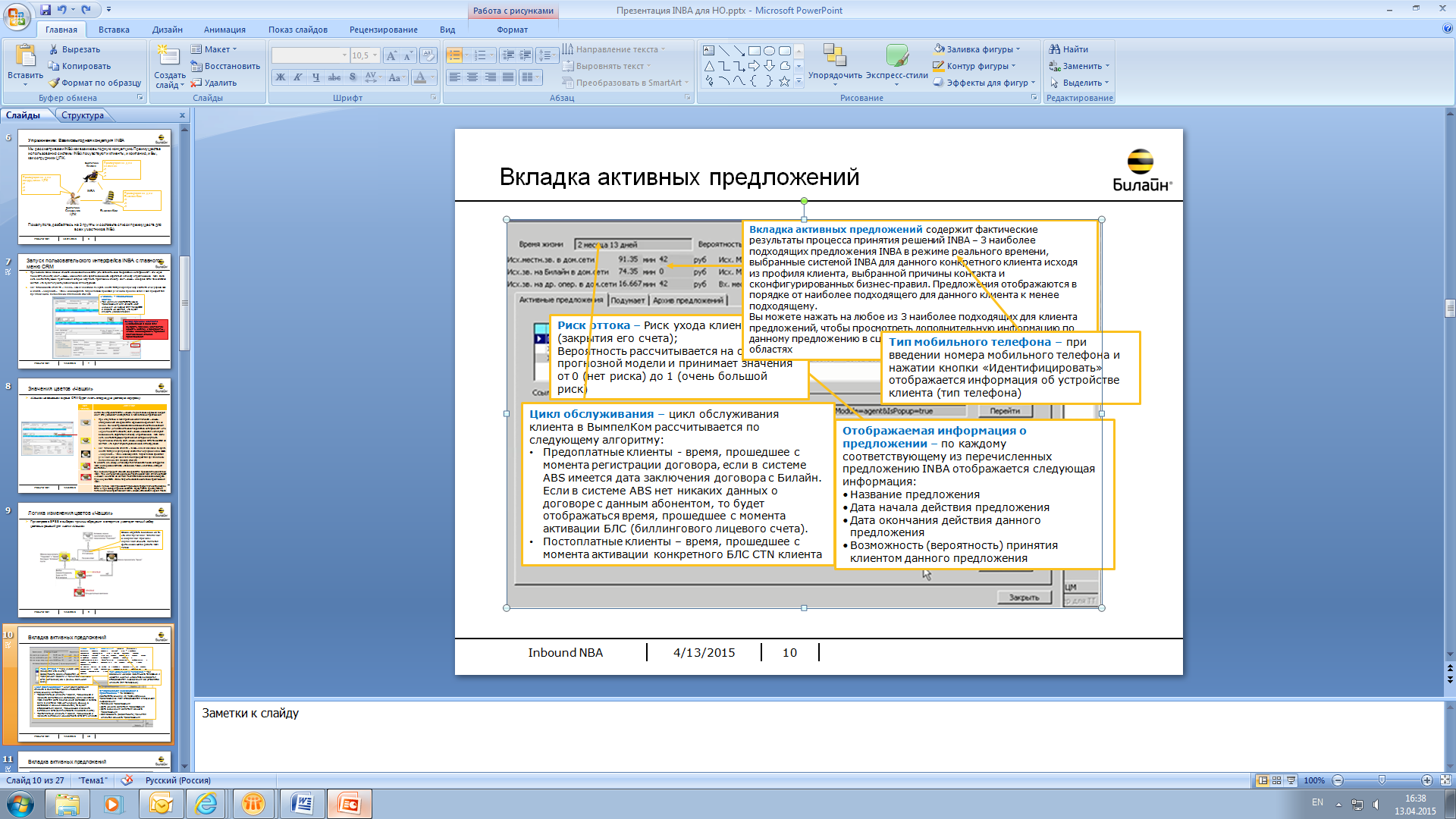1456x819 pixels.
Task: Click Удалить slide button
Action: [214, 83]
